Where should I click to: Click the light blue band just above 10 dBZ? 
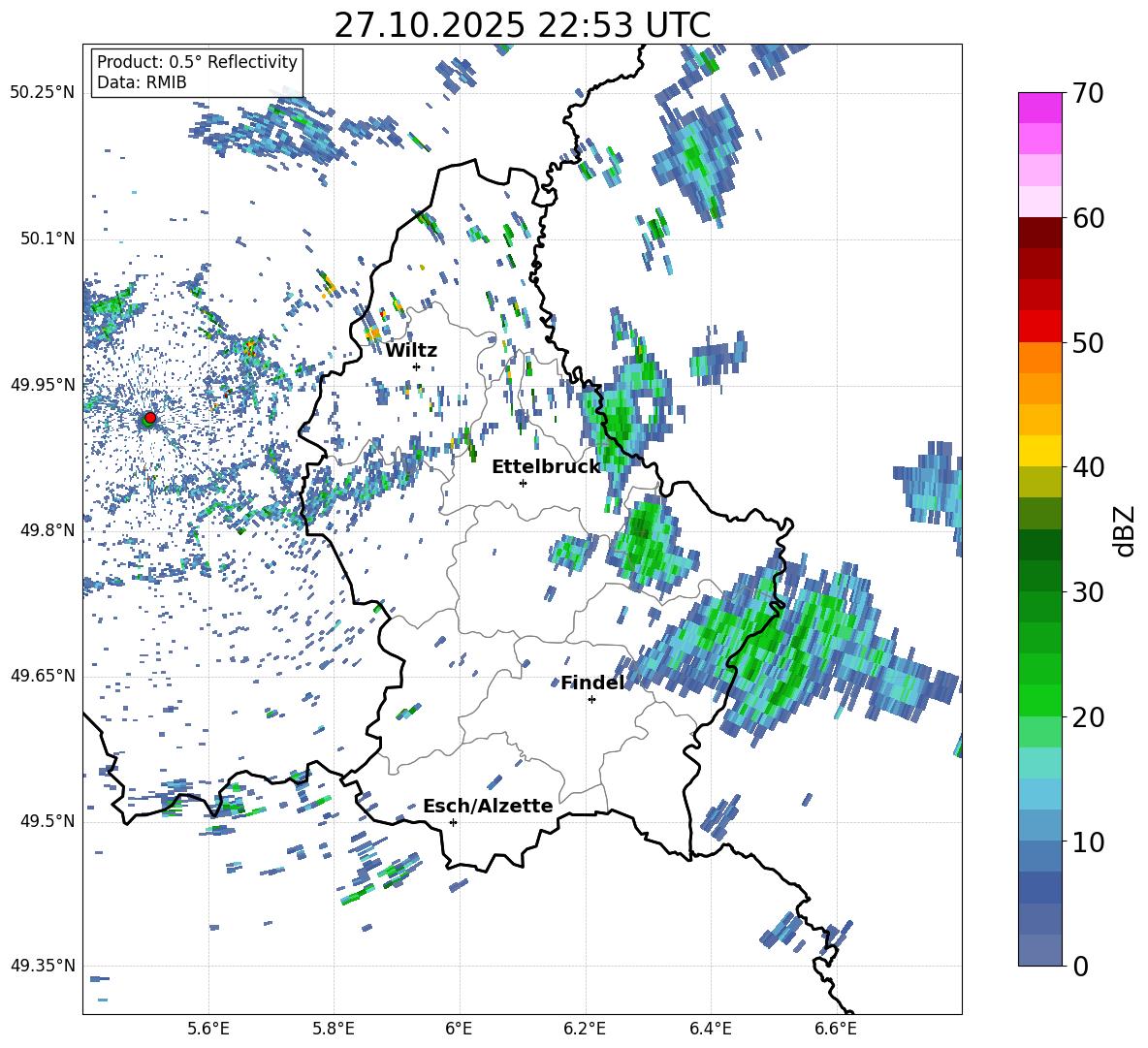coord(1039,826)
